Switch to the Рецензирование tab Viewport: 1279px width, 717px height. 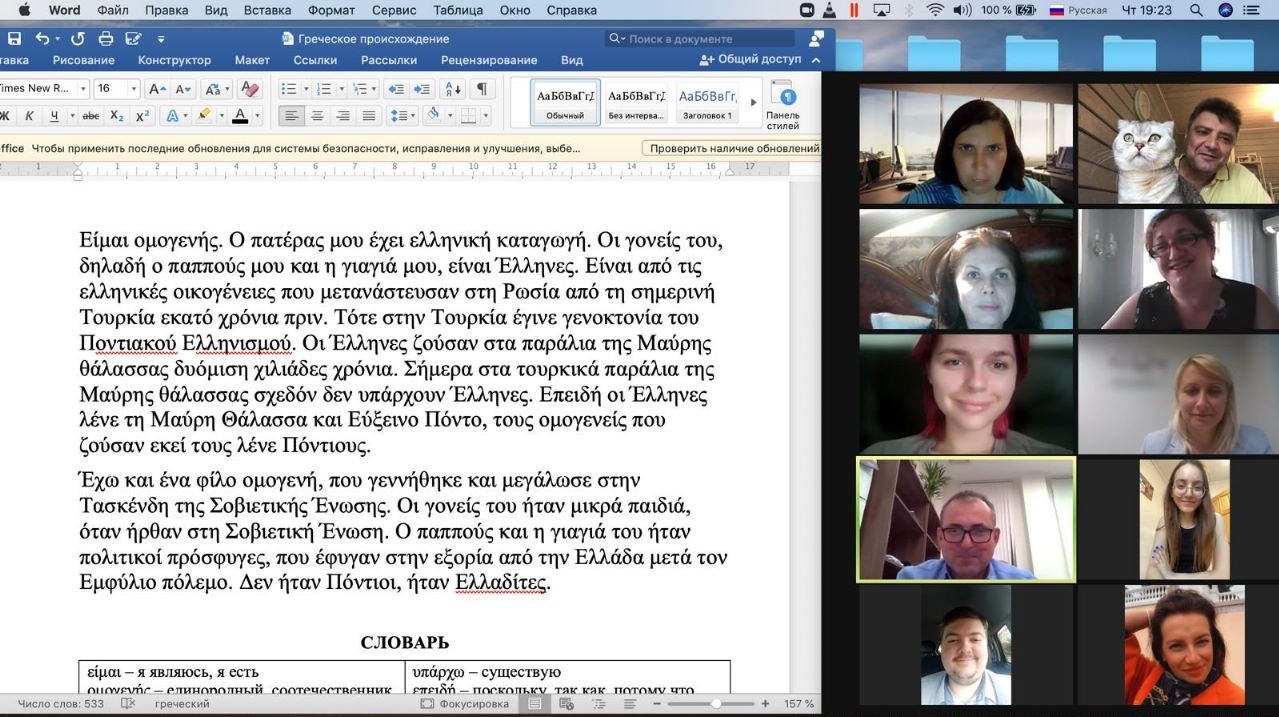coord(489,60)
